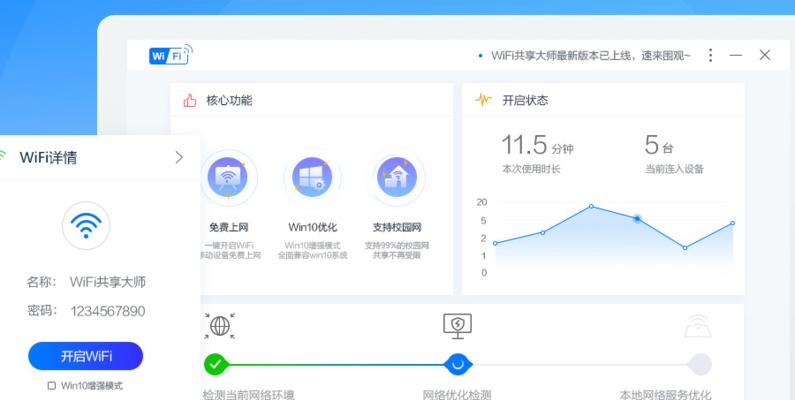Click the Win10优化 label
The width and height of the screenshot is (795, 400).
tap(312, 227)
